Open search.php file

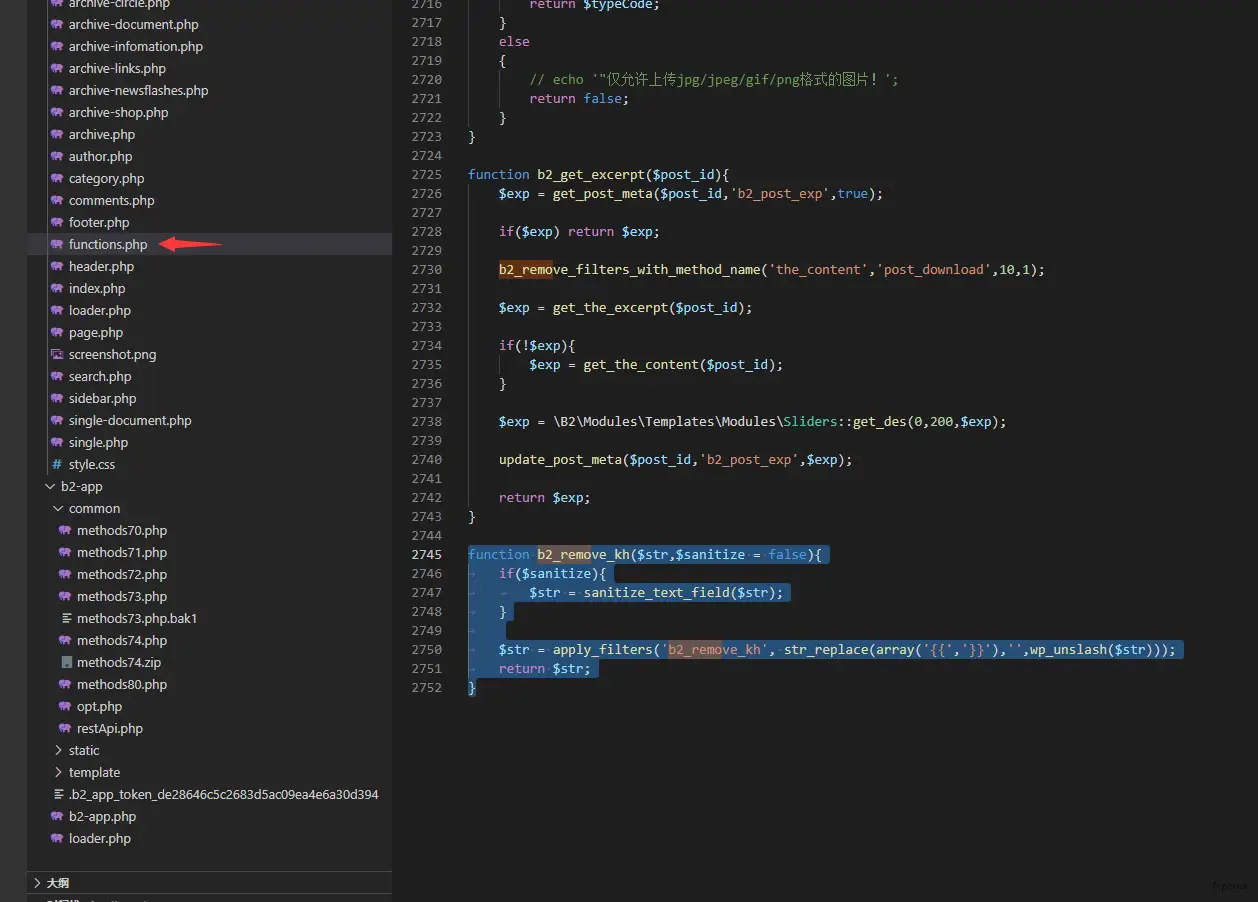pos(100,376)
